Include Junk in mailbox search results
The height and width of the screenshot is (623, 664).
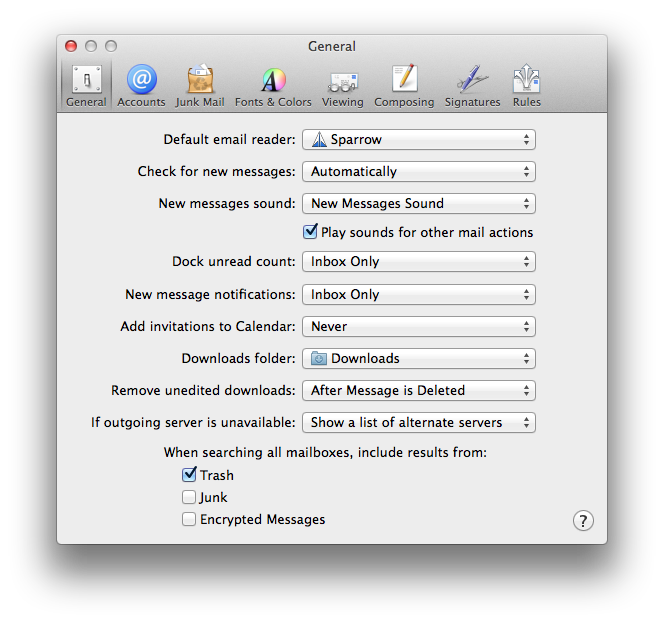189,497
